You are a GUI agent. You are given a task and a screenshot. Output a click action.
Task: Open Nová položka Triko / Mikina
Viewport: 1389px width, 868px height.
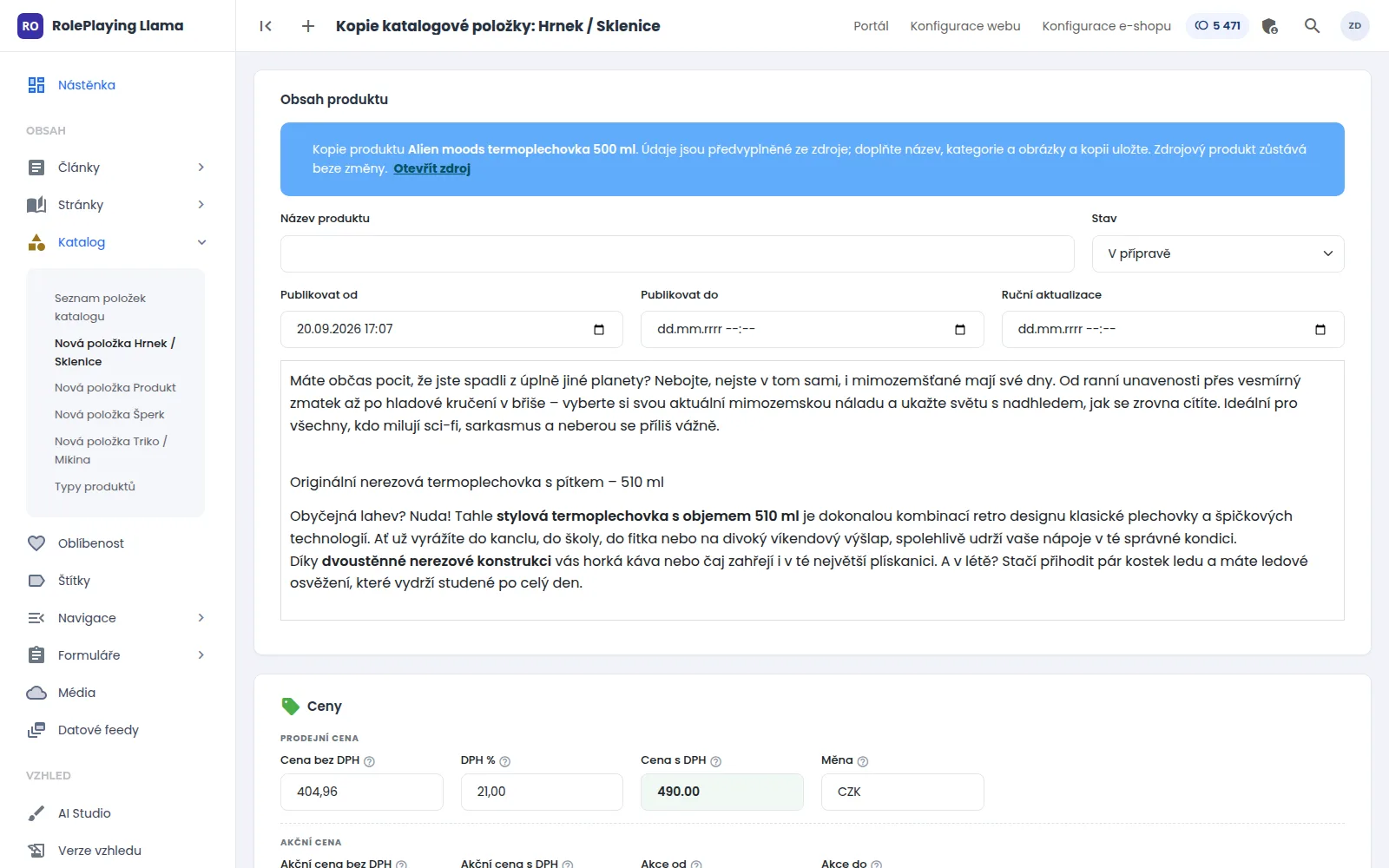click(x=111, y=450)
